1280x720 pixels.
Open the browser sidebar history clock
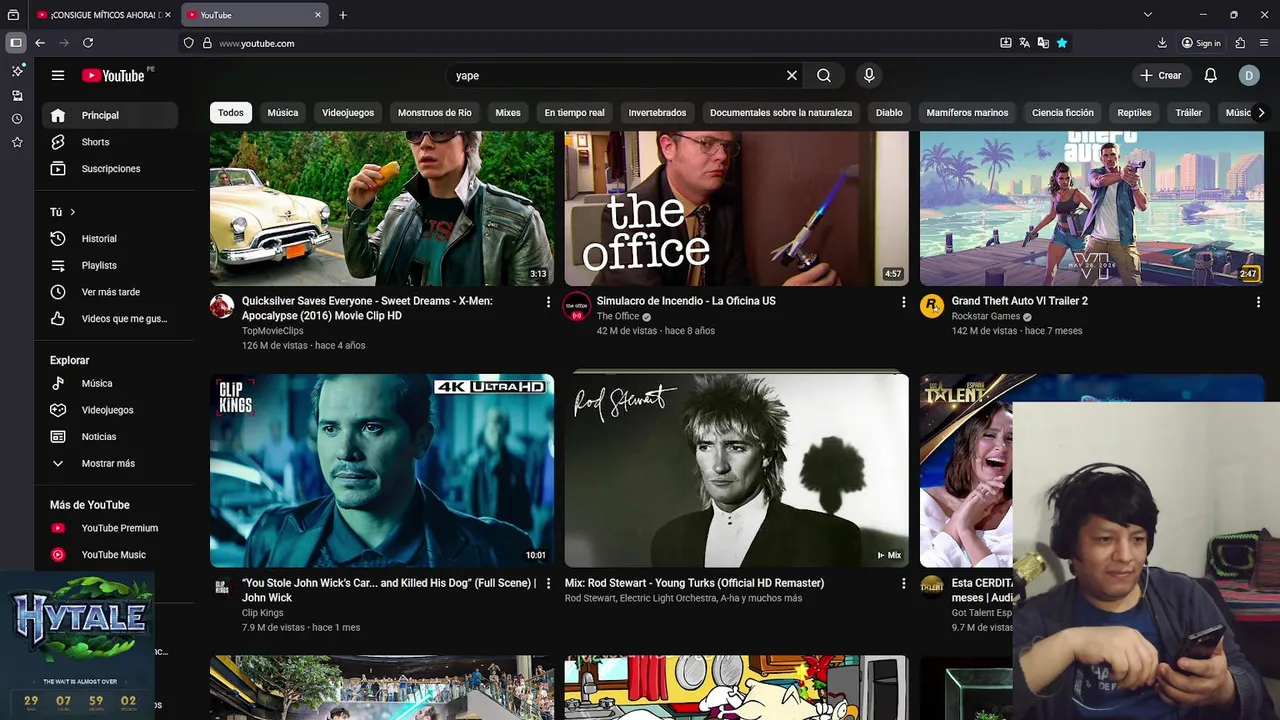[17, 119]
